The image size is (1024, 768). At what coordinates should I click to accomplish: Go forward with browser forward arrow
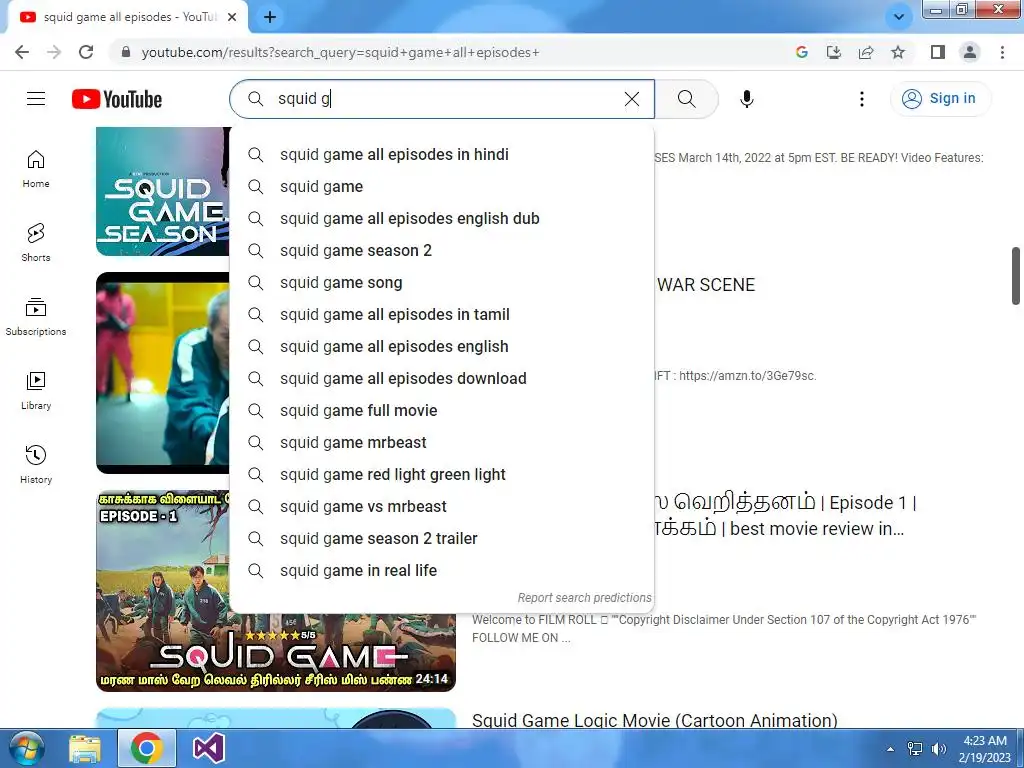pyautogui.click(x=54, y=52)
